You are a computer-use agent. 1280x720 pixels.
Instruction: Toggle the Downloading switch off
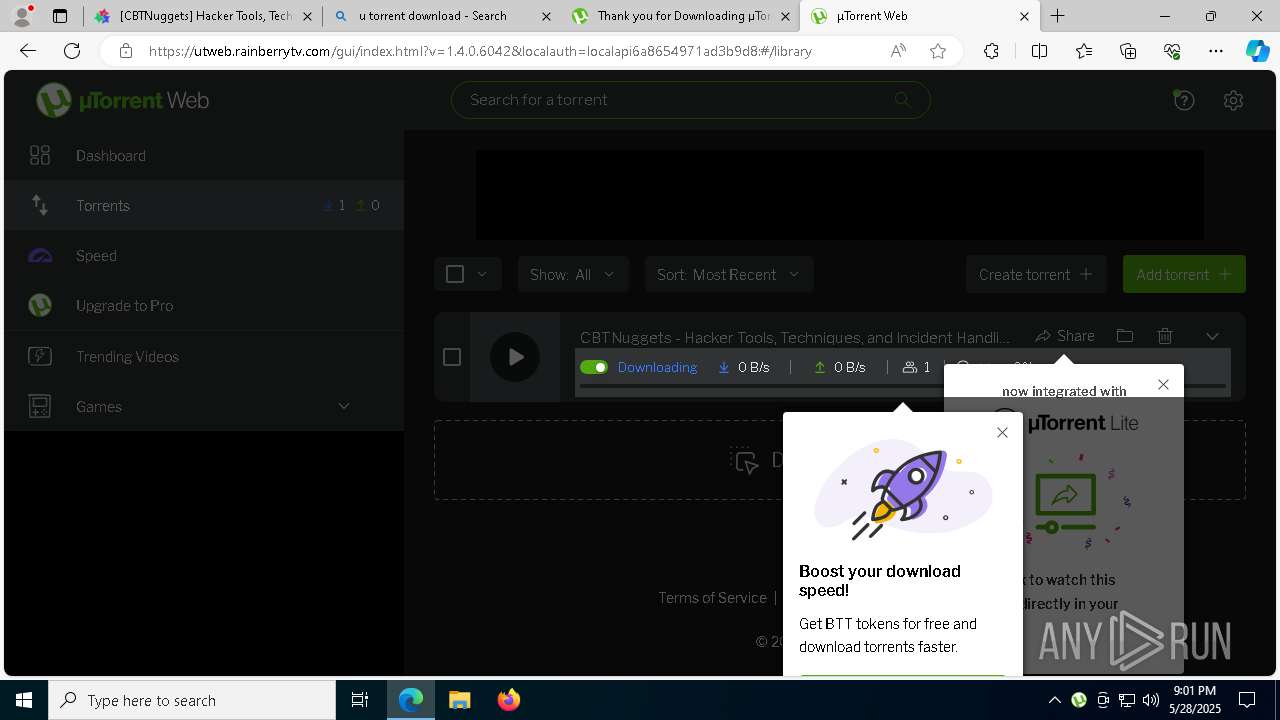click(x=594, y=367)
